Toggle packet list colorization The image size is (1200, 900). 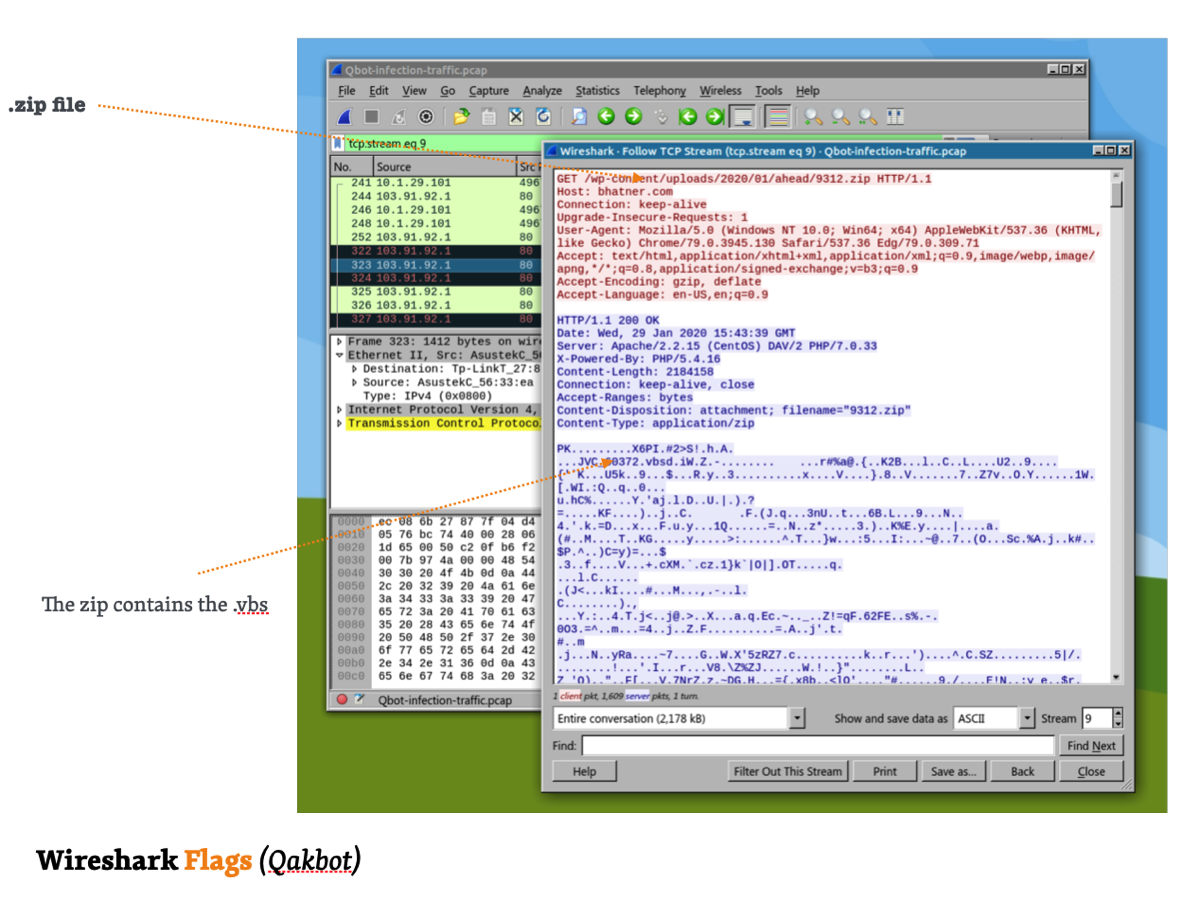coord(779,117)
